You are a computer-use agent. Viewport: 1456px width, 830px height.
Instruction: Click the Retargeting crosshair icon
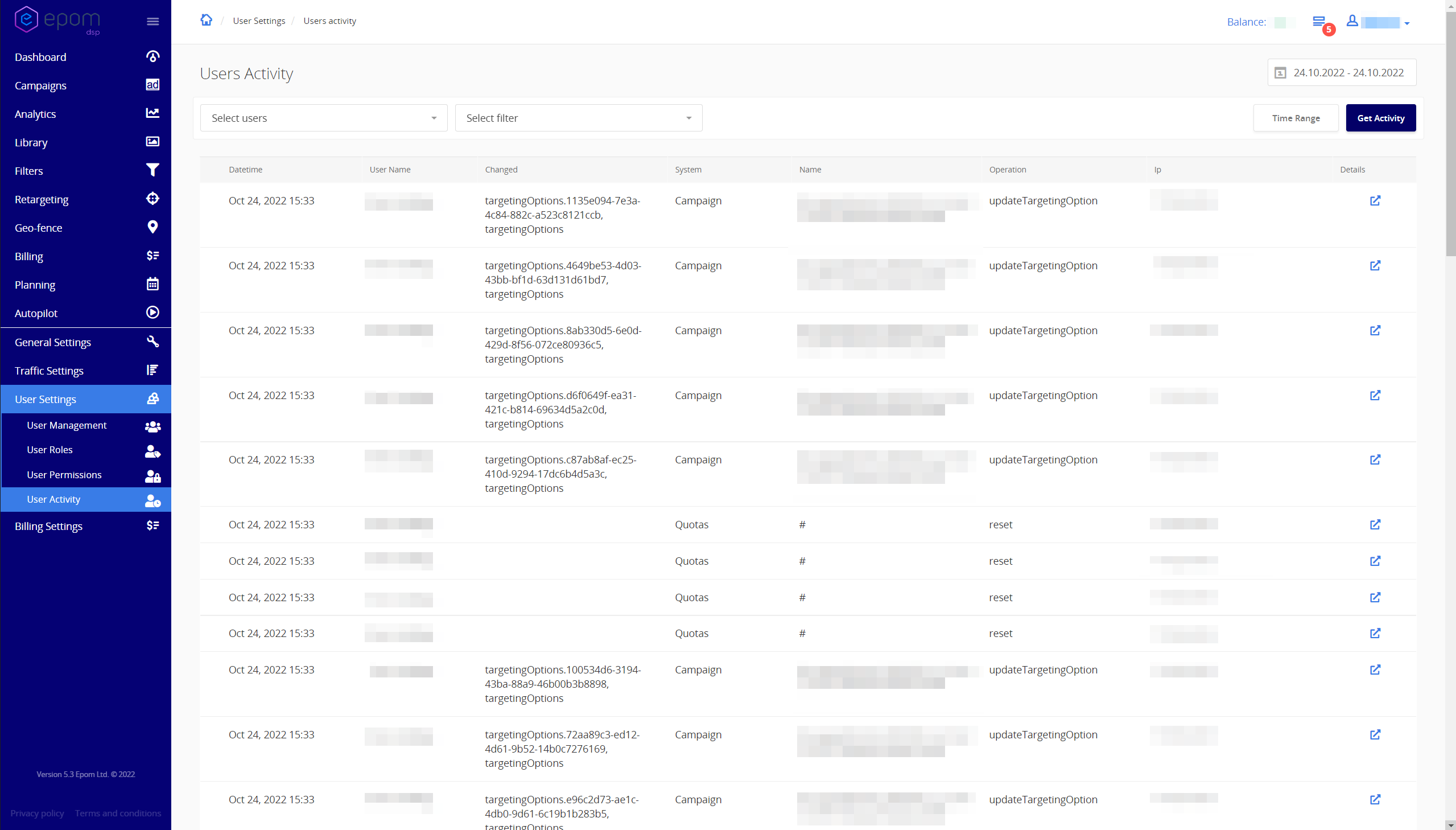(152, 199)
